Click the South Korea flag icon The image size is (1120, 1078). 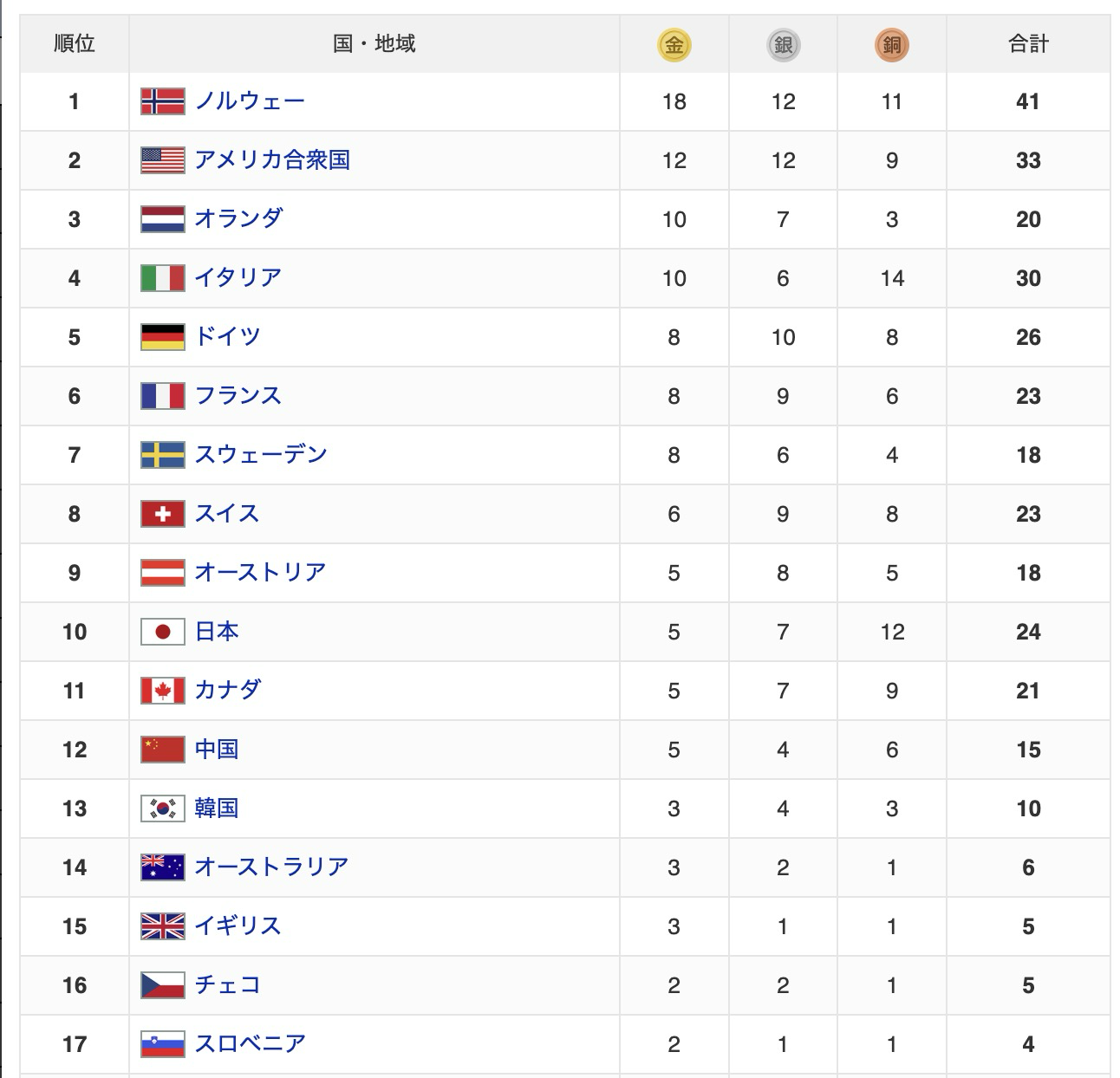[163, 808]
